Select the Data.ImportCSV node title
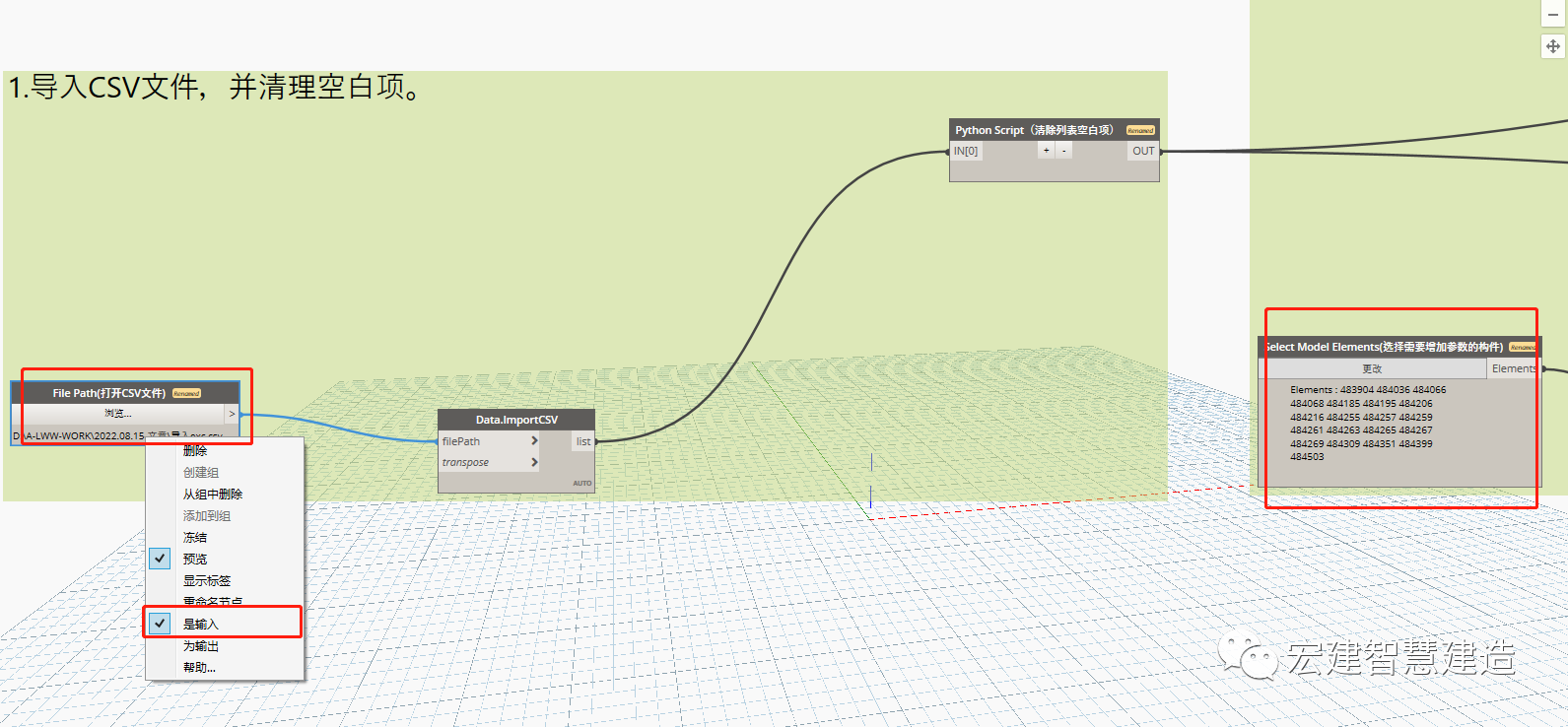 516,420
